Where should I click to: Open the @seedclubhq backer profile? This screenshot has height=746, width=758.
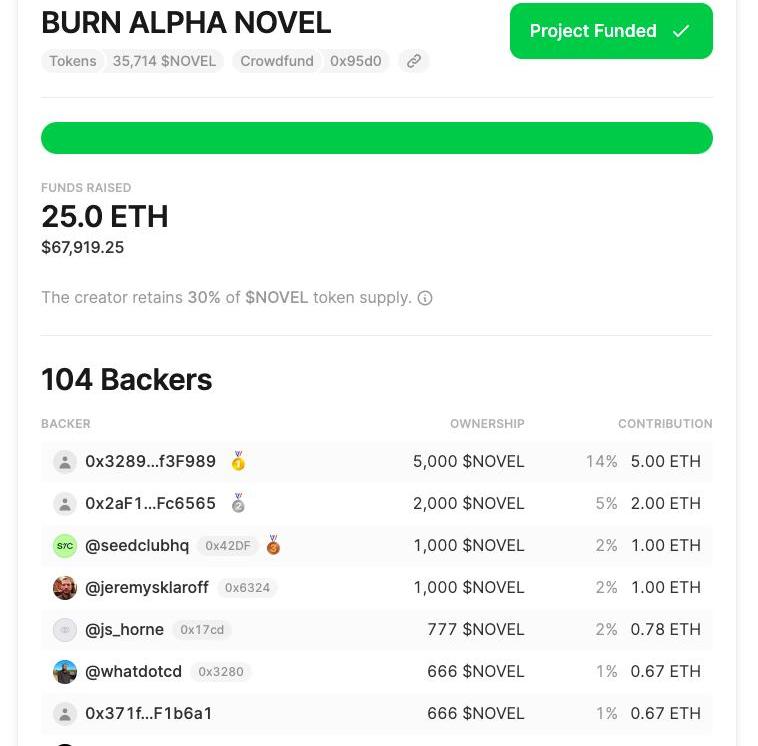point(137,545)
